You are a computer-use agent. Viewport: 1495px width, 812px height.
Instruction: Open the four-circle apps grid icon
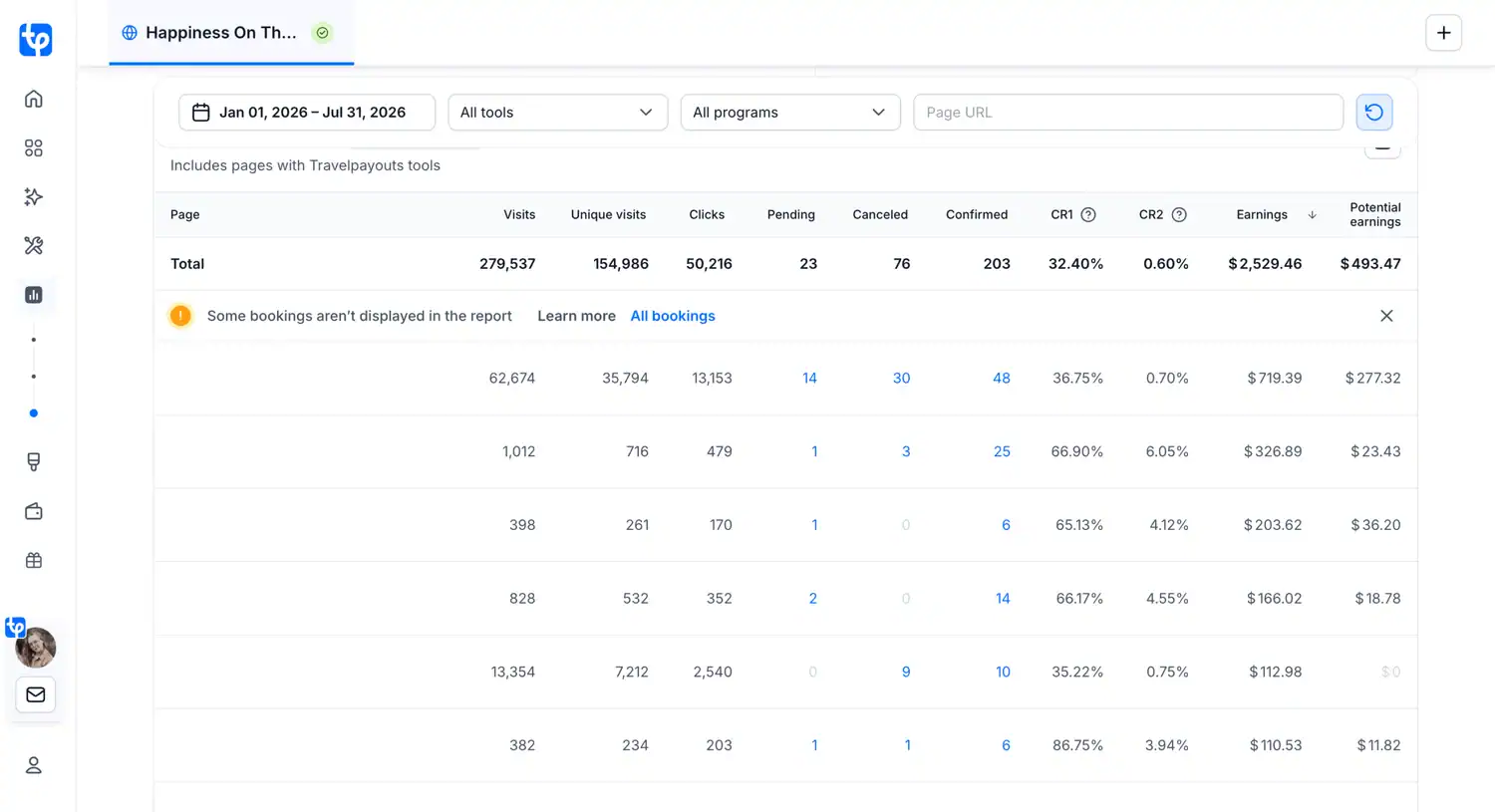click(x=34, y=147)
